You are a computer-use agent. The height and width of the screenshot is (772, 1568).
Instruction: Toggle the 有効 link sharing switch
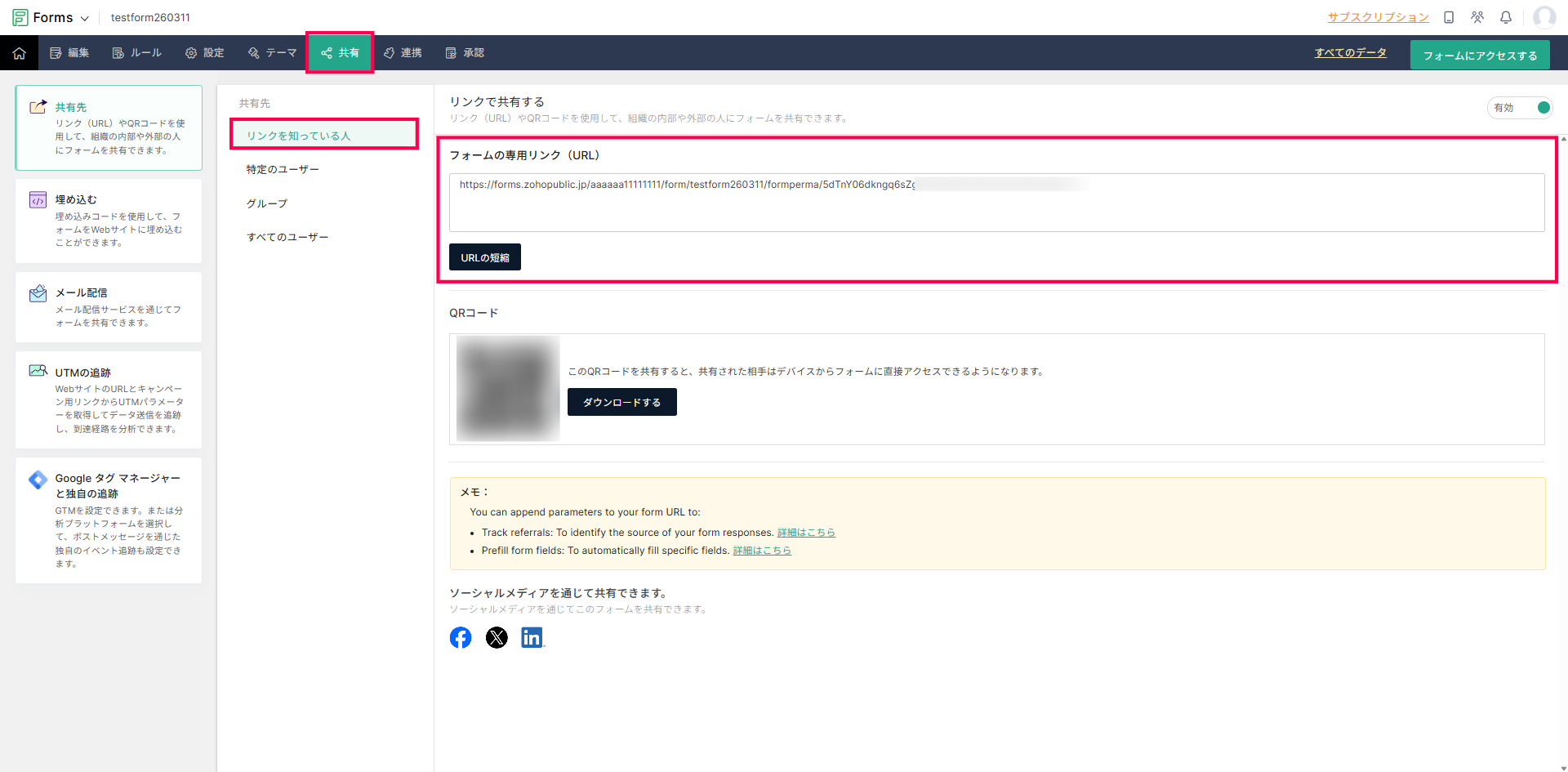[1542, 108]
